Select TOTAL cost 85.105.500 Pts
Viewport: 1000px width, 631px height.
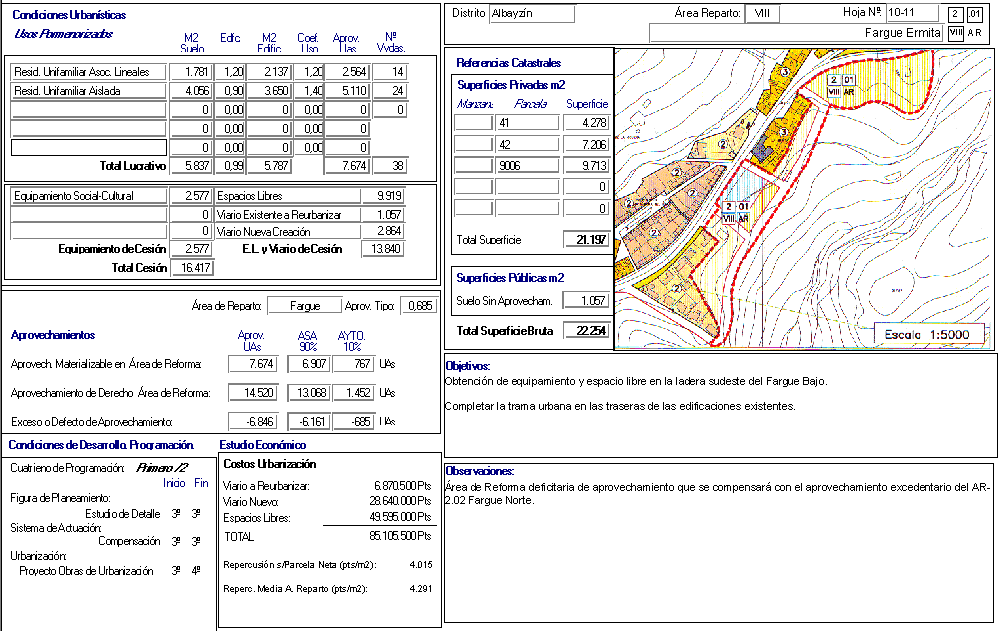tap(400, 537)
